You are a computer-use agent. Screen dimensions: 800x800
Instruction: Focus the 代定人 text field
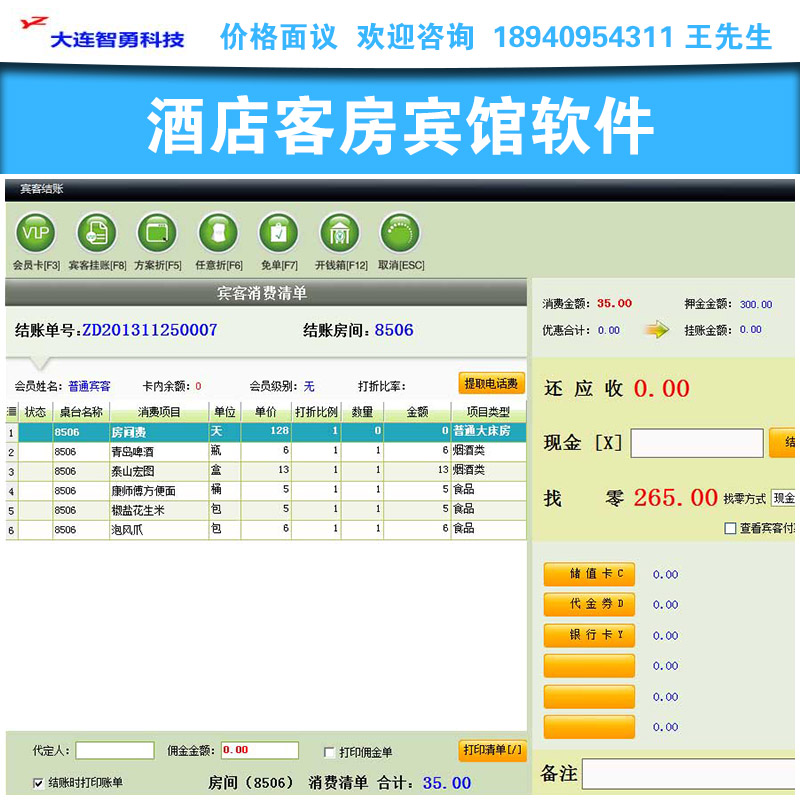pos(115,750)
